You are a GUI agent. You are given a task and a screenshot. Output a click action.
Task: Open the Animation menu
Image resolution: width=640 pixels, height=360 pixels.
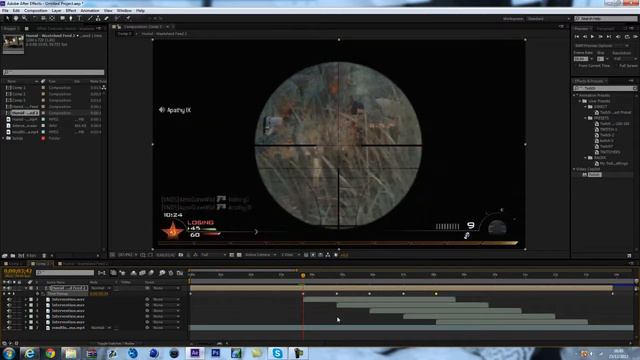[90, 11]
